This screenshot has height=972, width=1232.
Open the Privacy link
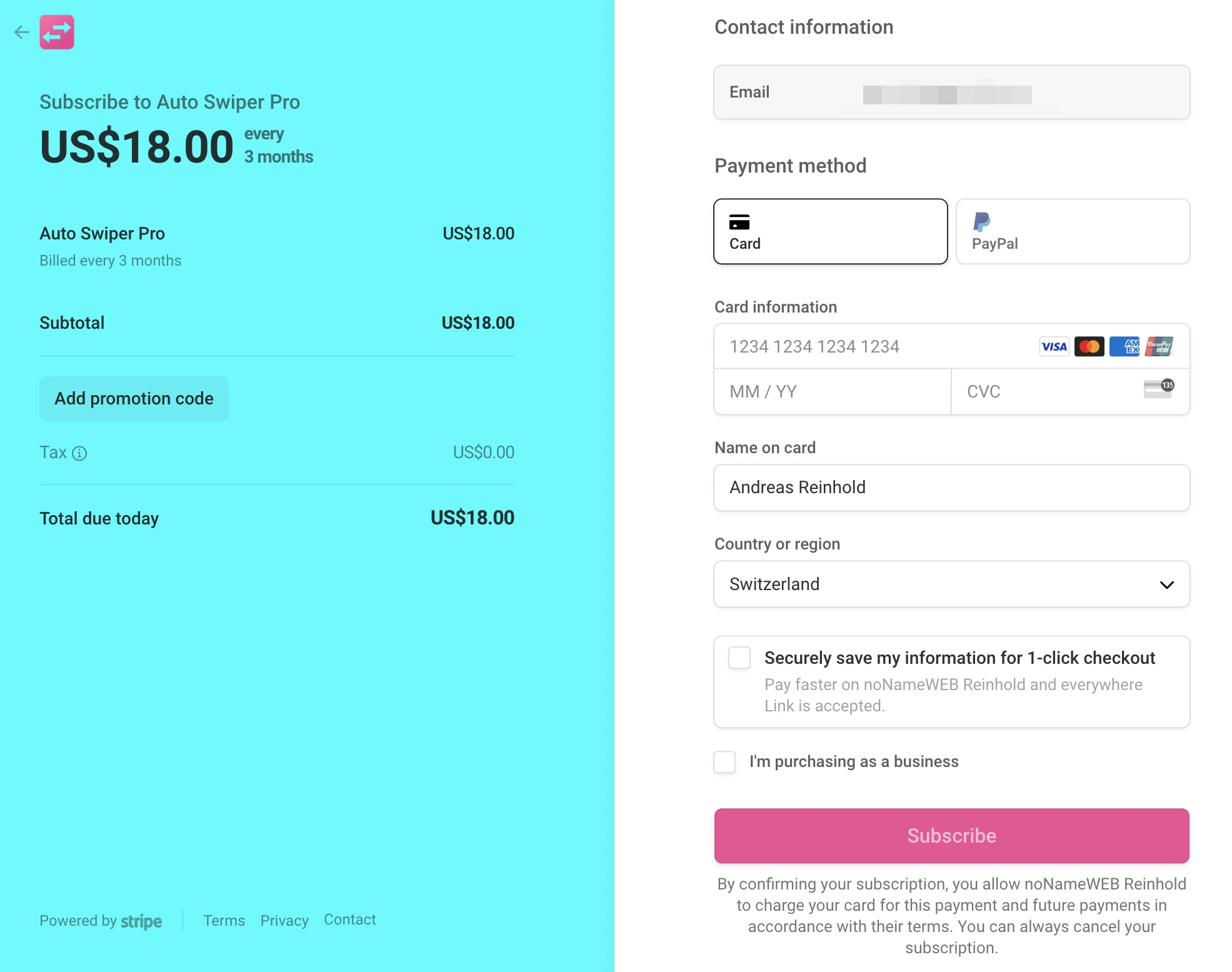point(284,920)
